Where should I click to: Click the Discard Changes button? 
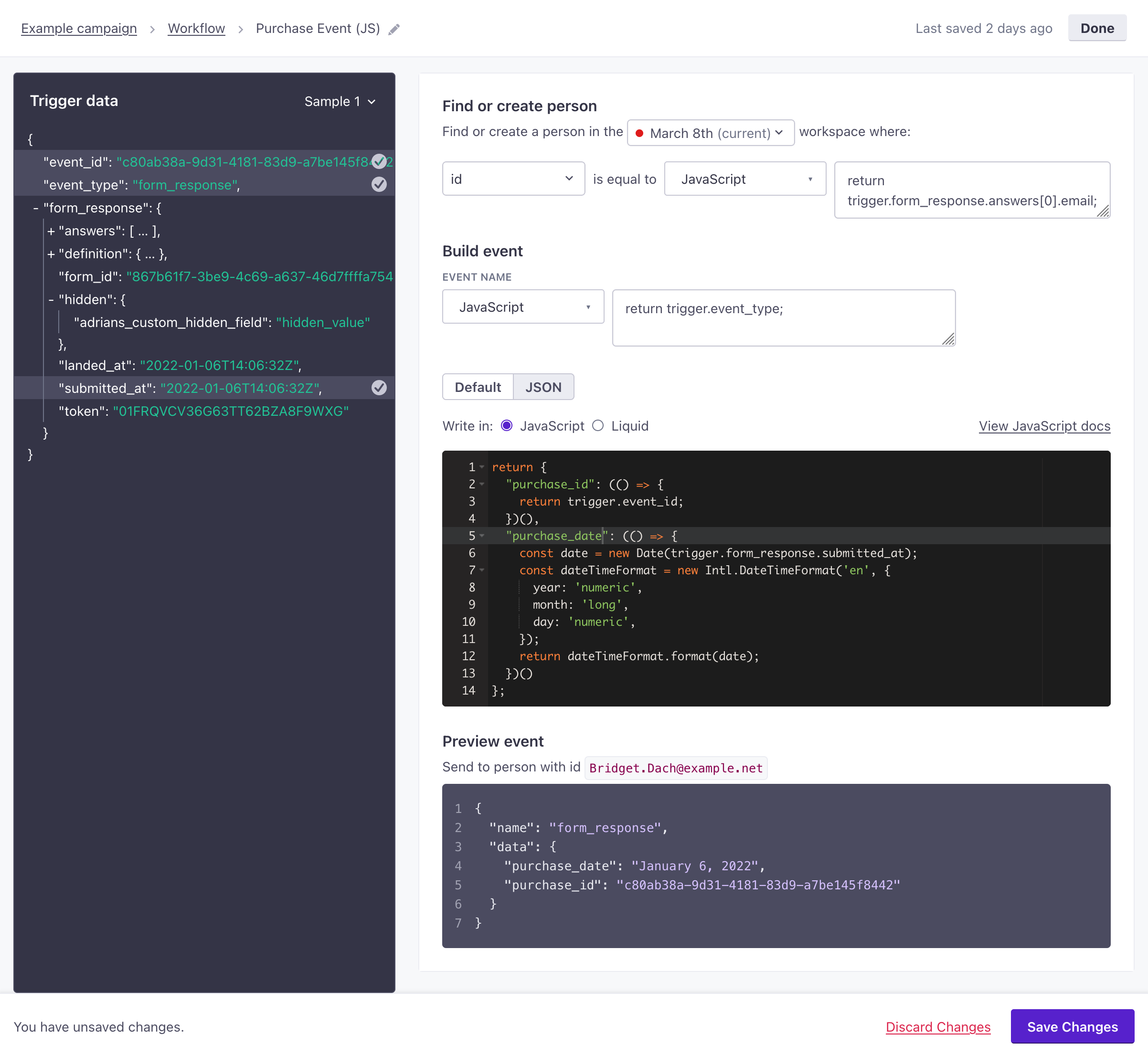[x=938, y=1026]
